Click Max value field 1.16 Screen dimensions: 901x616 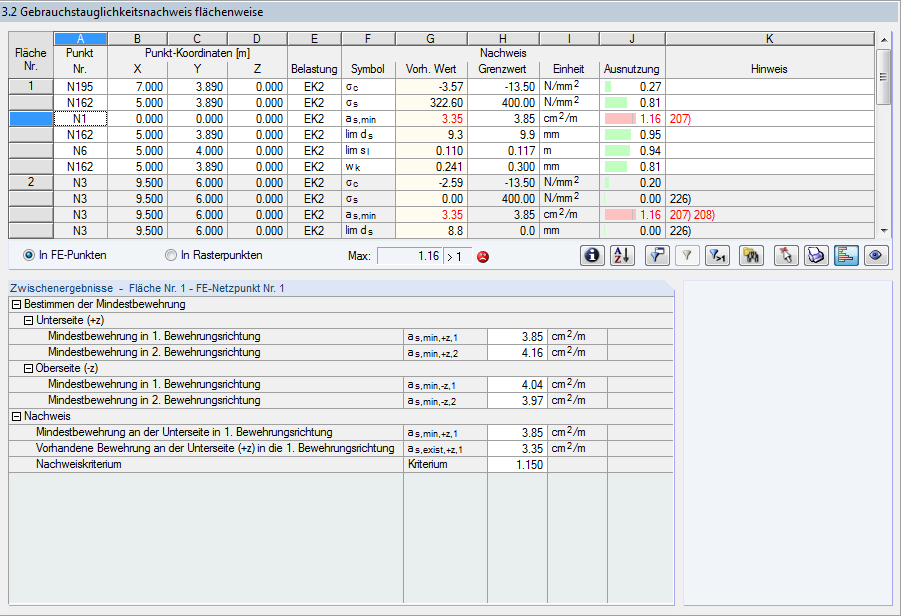(x=410, y=256)
